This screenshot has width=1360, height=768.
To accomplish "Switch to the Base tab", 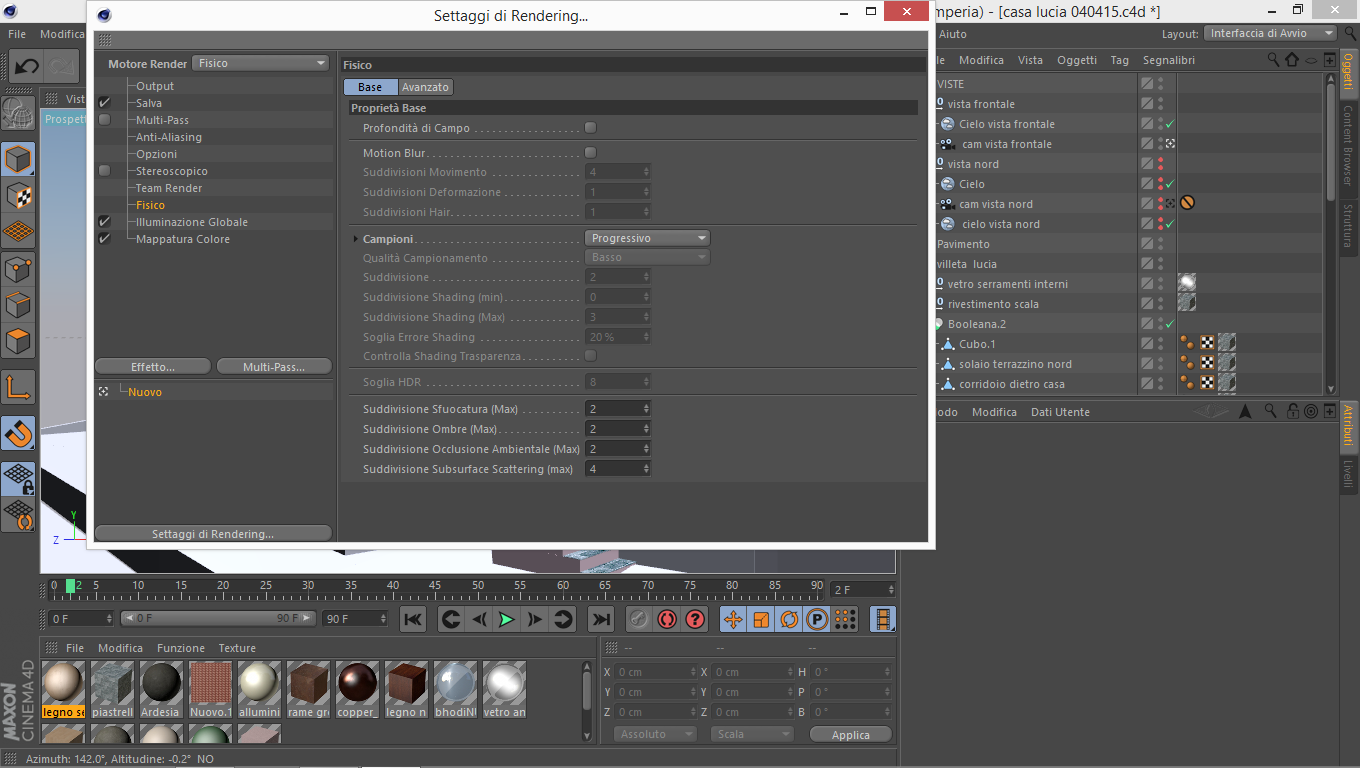I will [x=370, y=87].
